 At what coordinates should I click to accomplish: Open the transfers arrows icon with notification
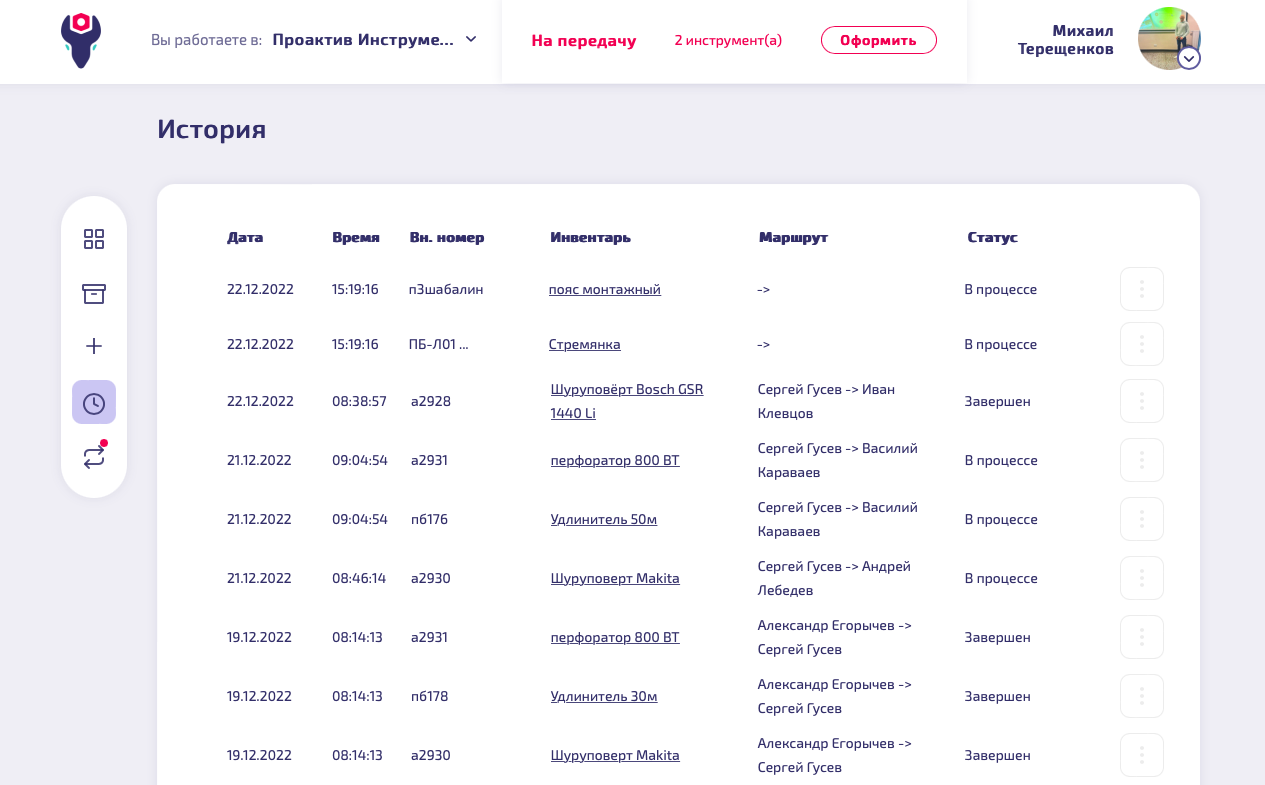94,457
